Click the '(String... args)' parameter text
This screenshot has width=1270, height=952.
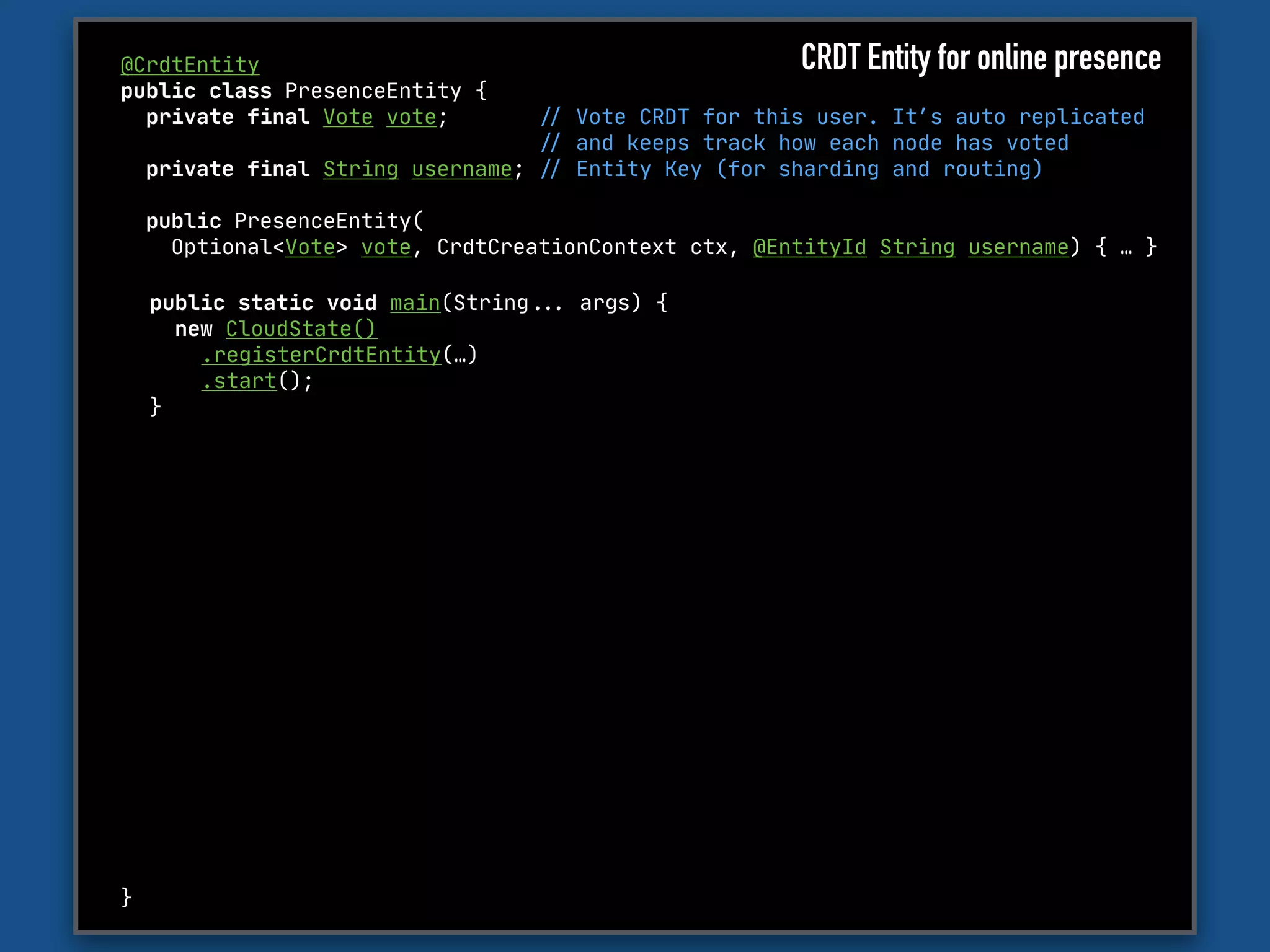click(541, 303)
